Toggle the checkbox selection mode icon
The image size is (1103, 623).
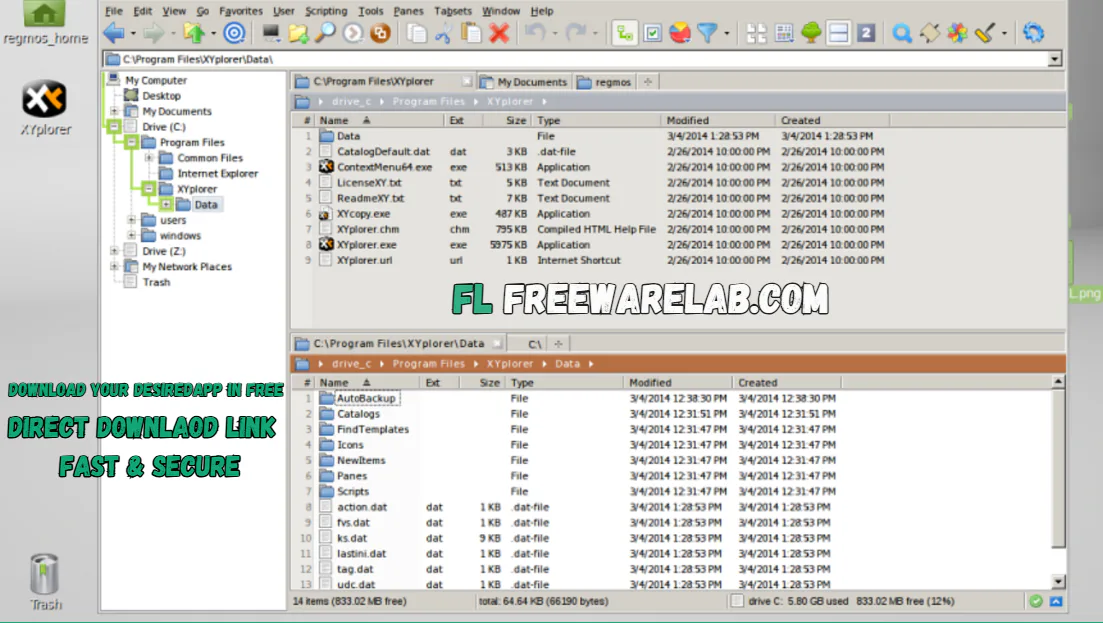652,32
